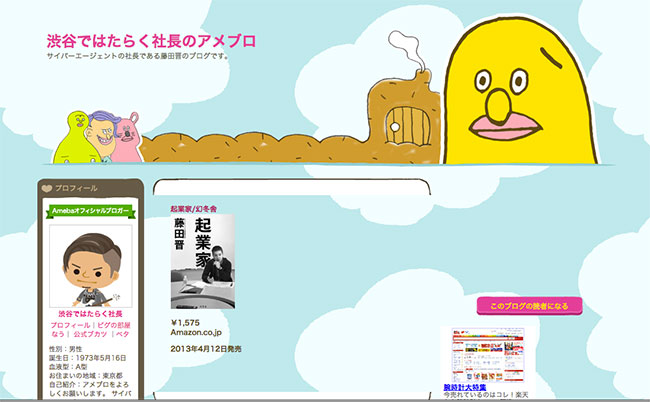
Task: Open the 渋谷ではたらく社長 name link under avatar
Action: (90, 314)
